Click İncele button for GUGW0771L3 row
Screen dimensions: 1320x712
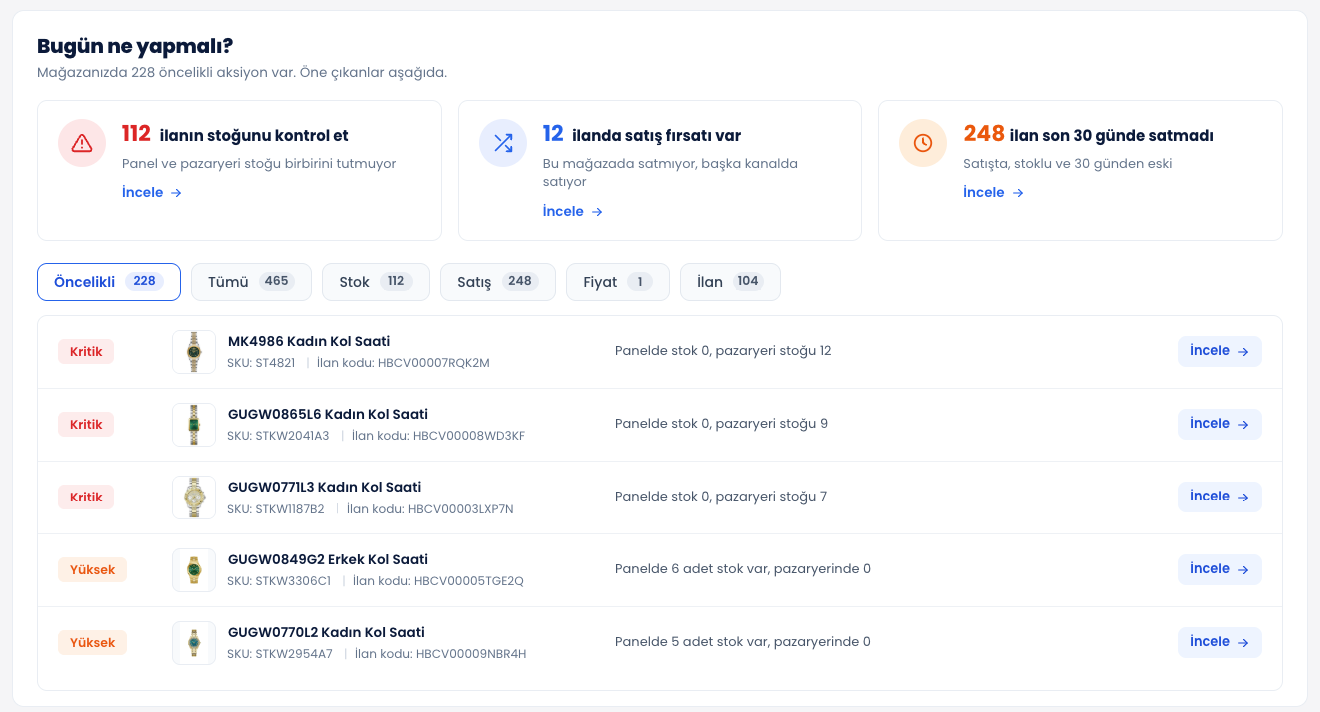1220,497
